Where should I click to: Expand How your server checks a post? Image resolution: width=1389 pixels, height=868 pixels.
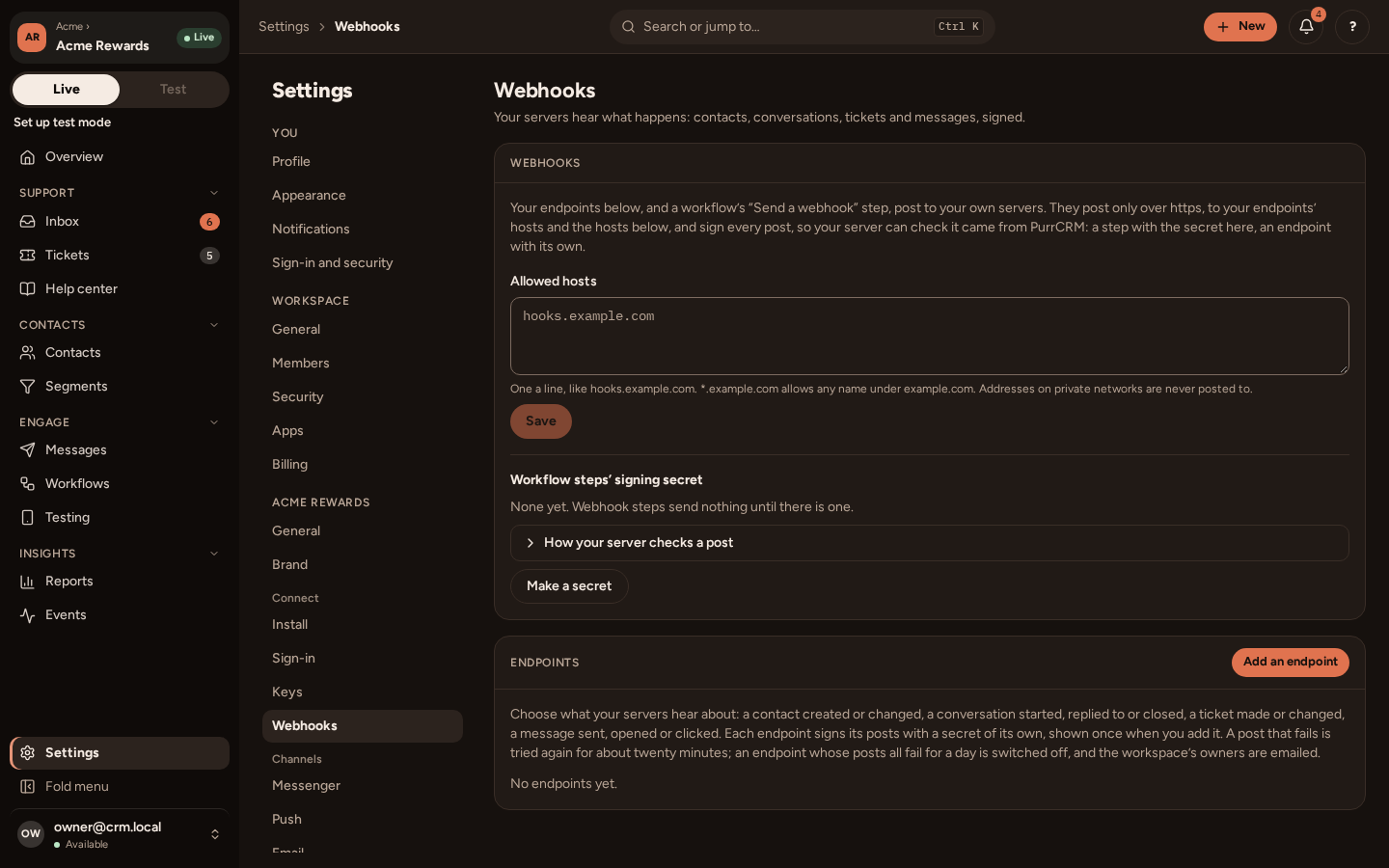click(x=929, y=543)
